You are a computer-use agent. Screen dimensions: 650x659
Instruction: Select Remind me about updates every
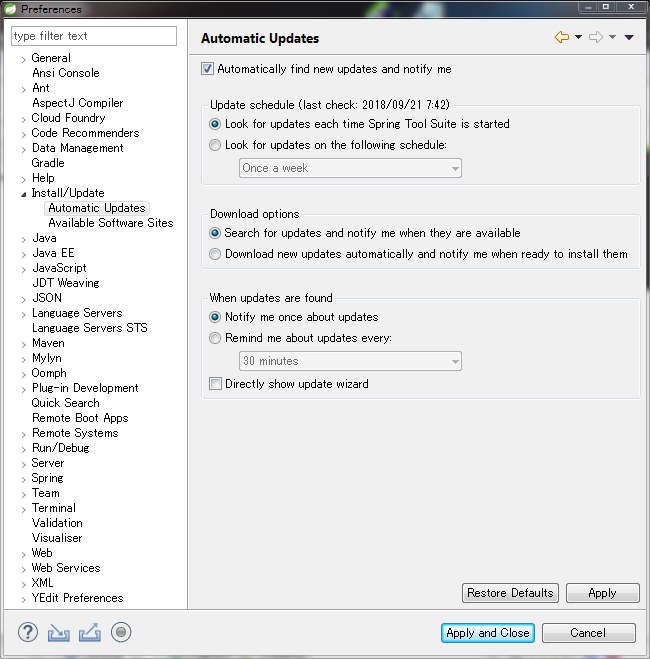tap(216, 339)
